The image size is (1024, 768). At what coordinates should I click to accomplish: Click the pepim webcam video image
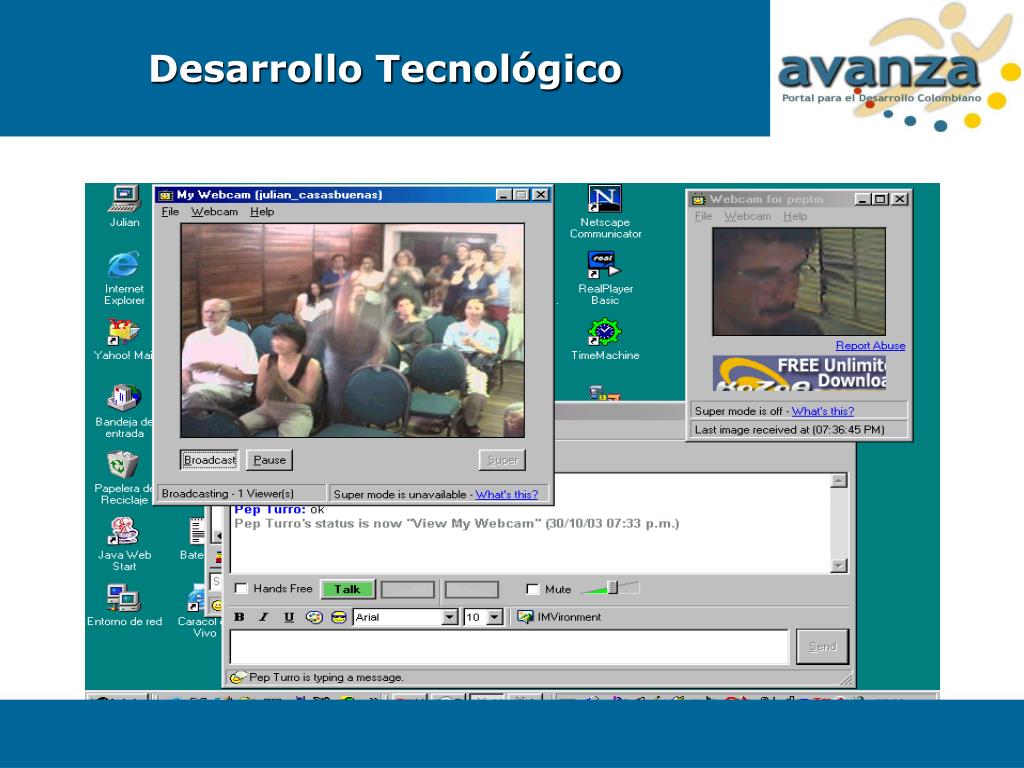click(799, 281)
